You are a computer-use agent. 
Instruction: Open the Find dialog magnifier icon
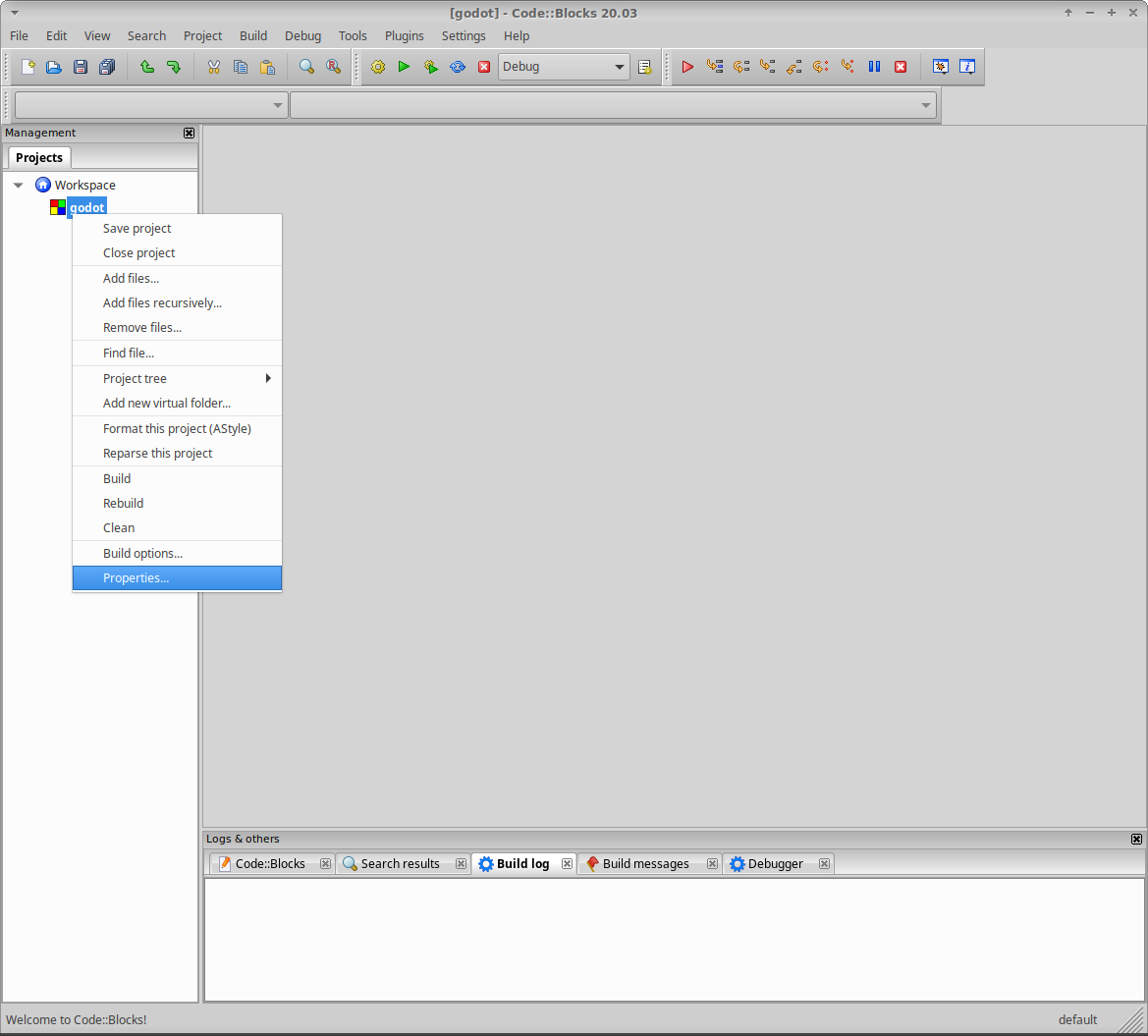click(305, 67)
